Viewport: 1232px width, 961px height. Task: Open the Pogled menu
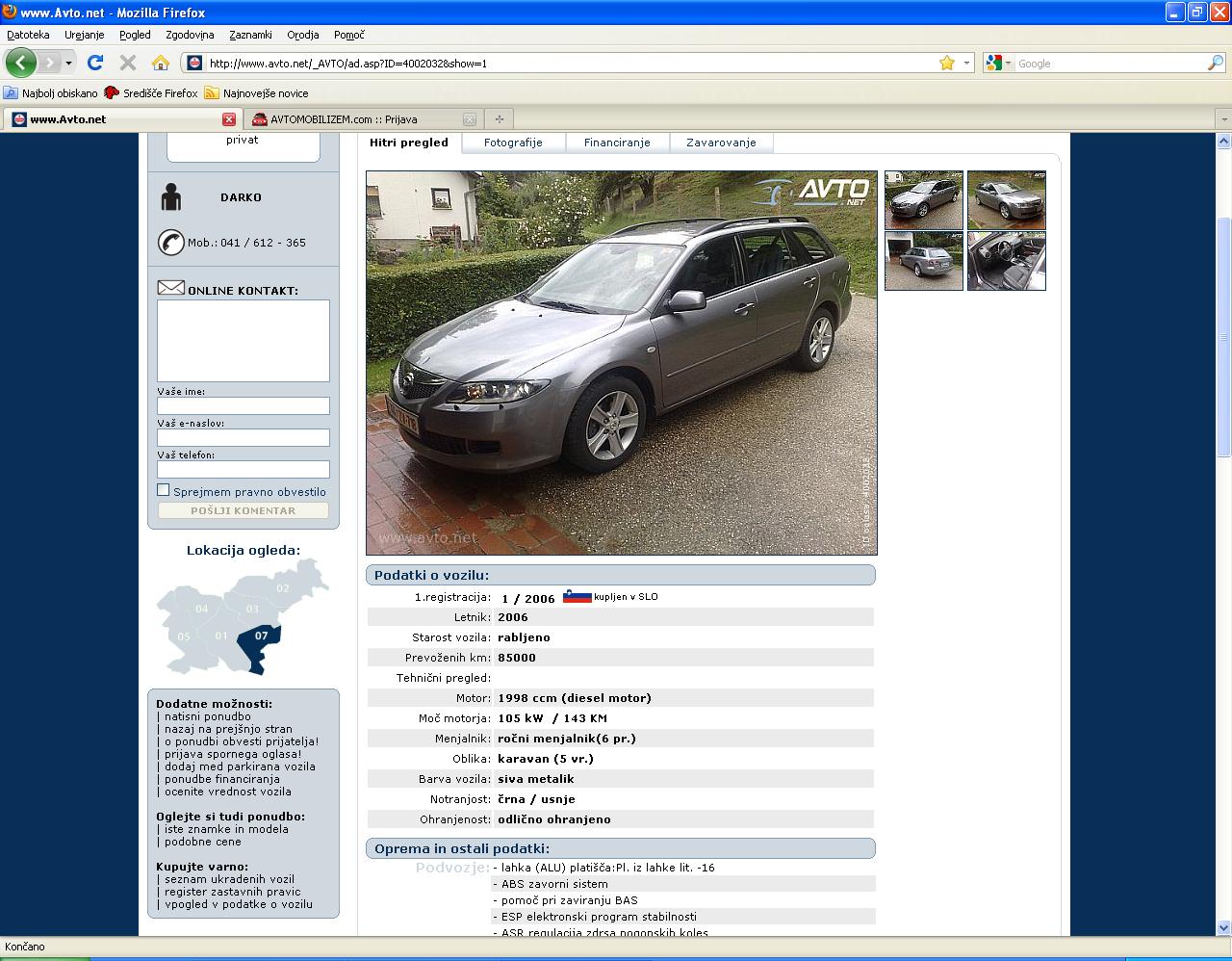pos(135,35)
